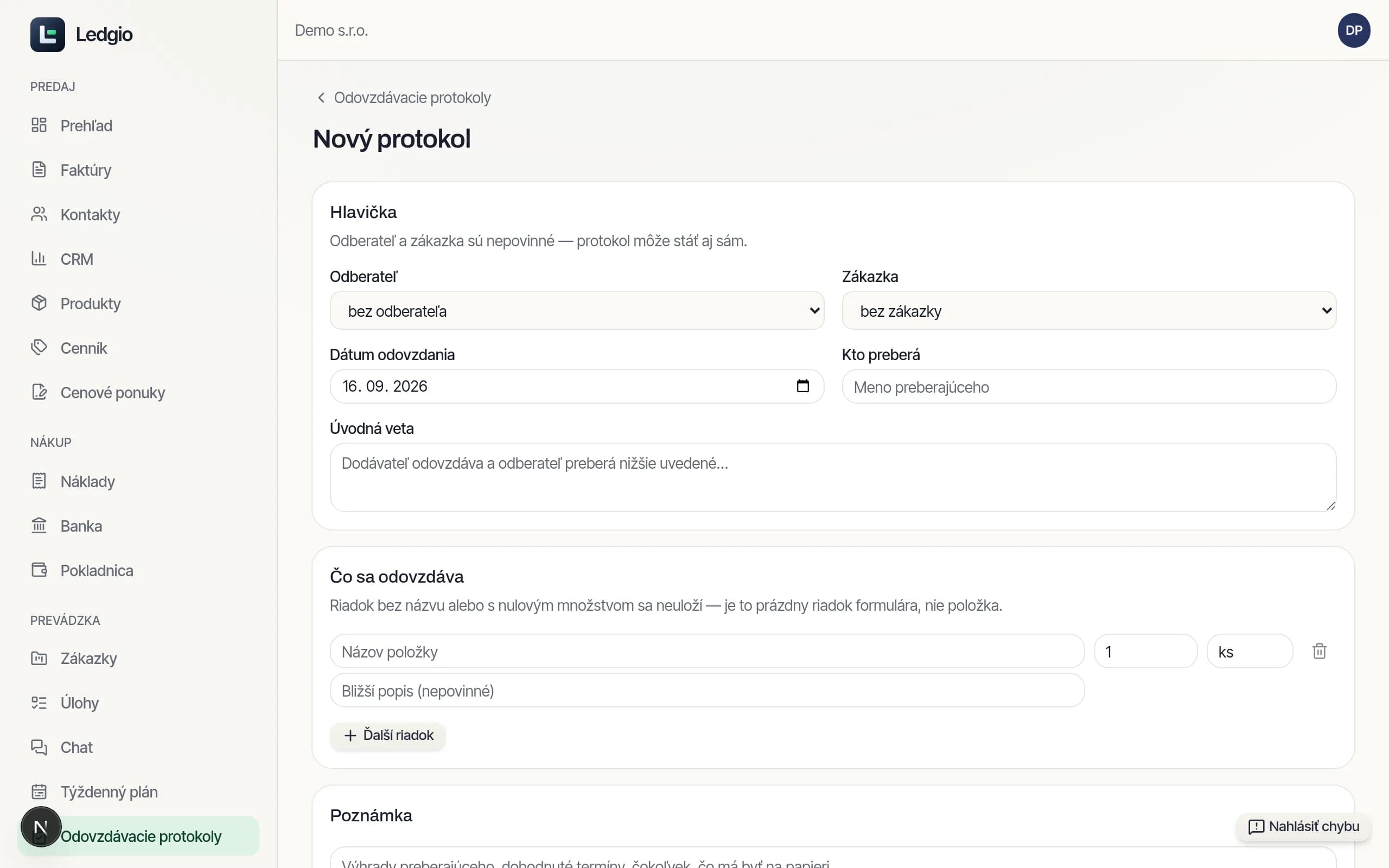The image size is (1389, 868).
Task: Open Prehľad dashboard icon in sidebar
Action: [39, 125]
